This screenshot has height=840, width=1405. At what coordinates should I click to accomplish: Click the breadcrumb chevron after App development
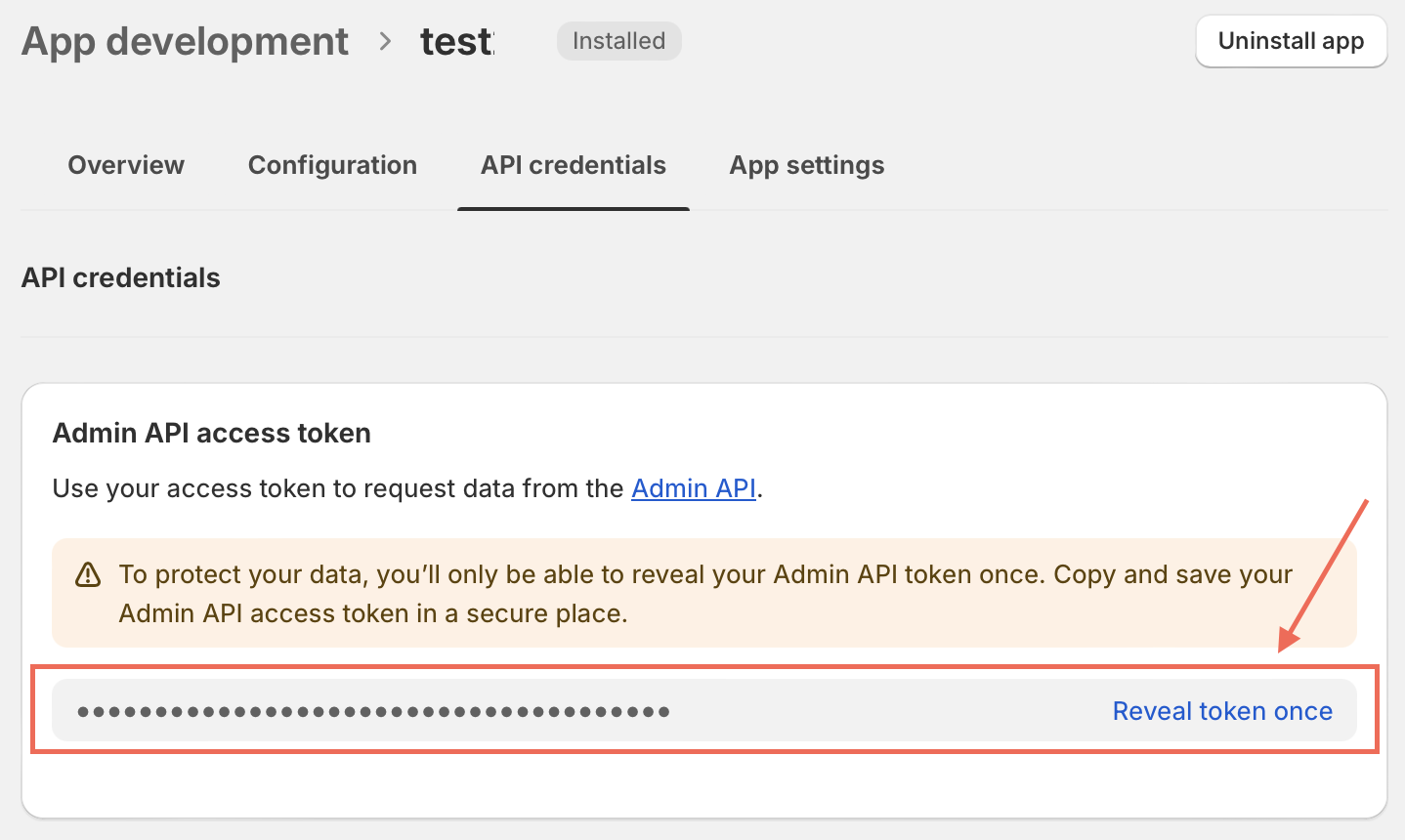(x=385, y=41)
